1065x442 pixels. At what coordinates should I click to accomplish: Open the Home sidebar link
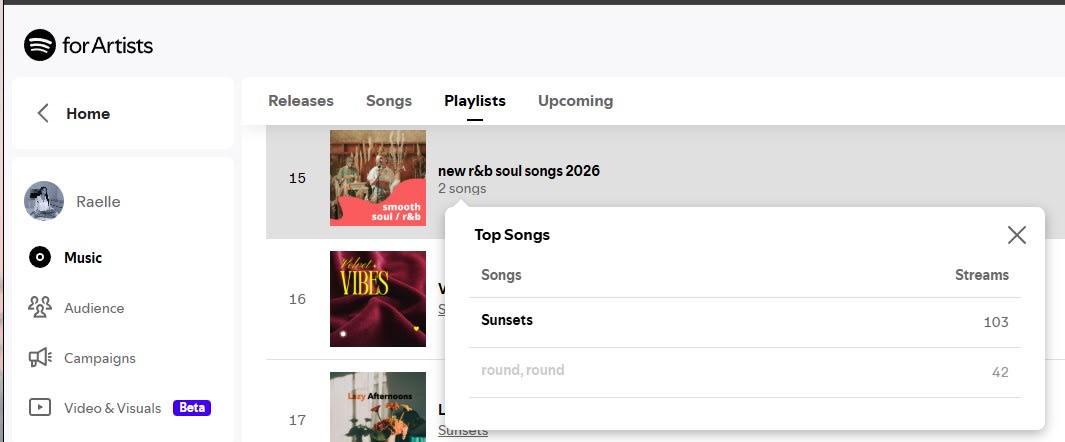88,113
